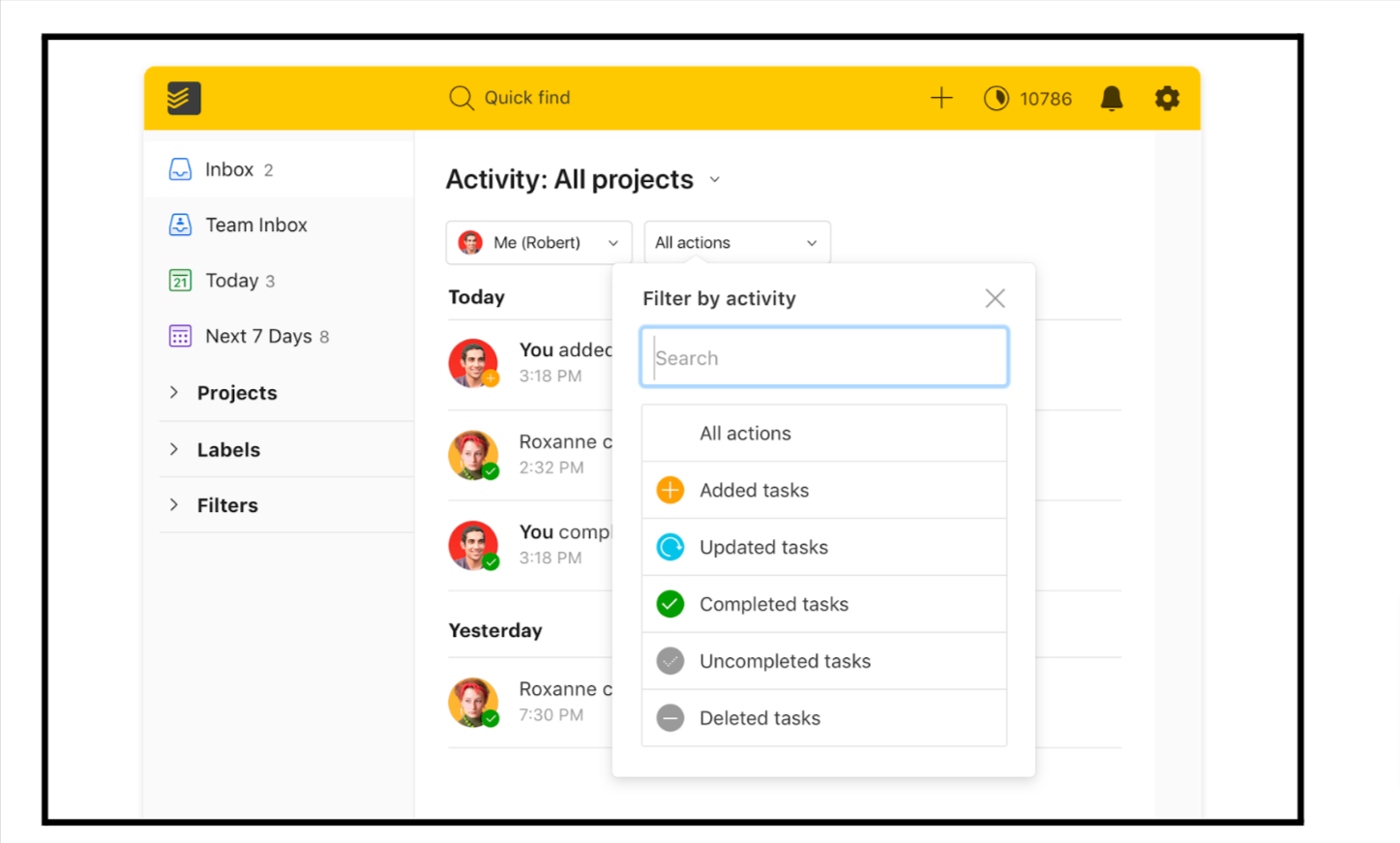Click the Quick find search icon
The height and width of the screenshot is (843, 1400).
(x=462, y=98)
